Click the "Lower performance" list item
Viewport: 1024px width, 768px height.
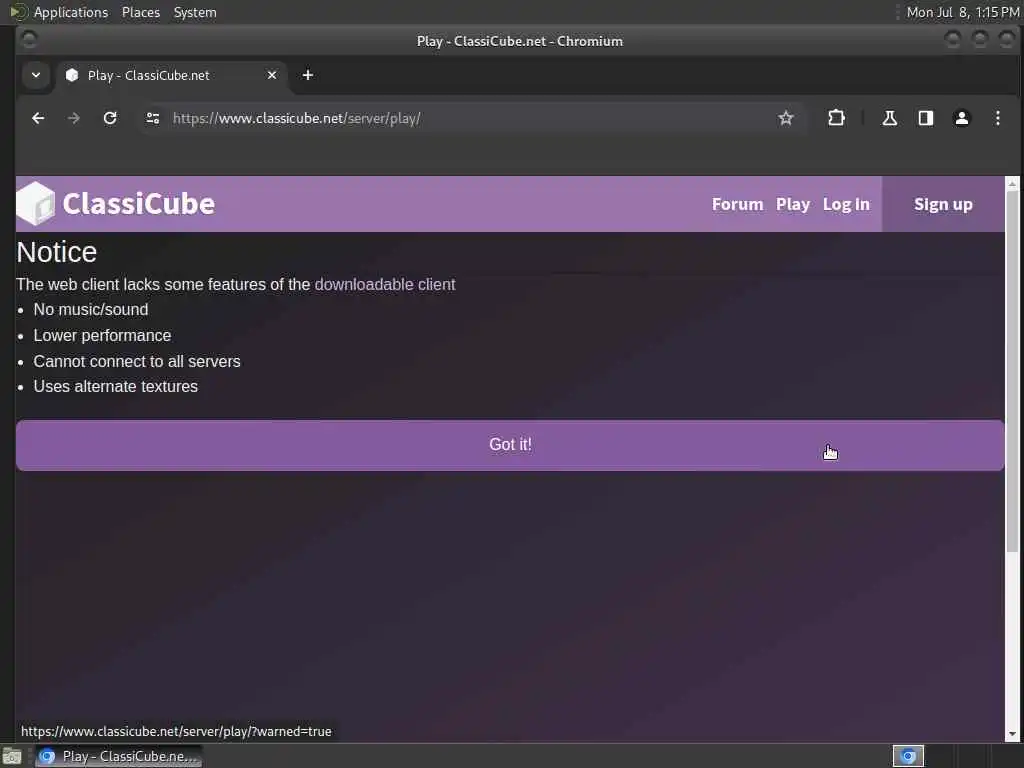103,336
